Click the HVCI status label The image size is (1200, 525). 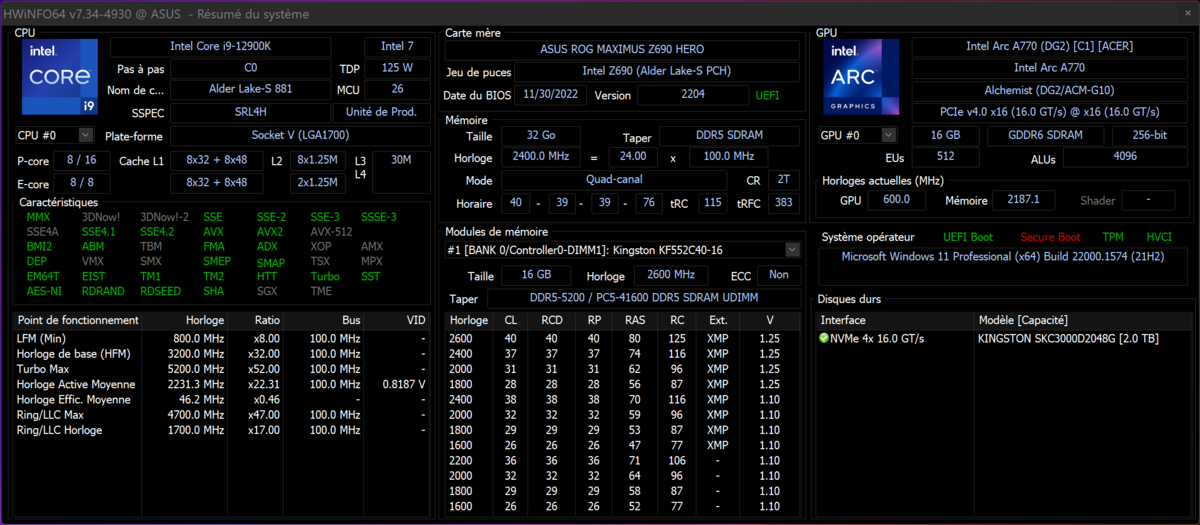pos(1158,237)
